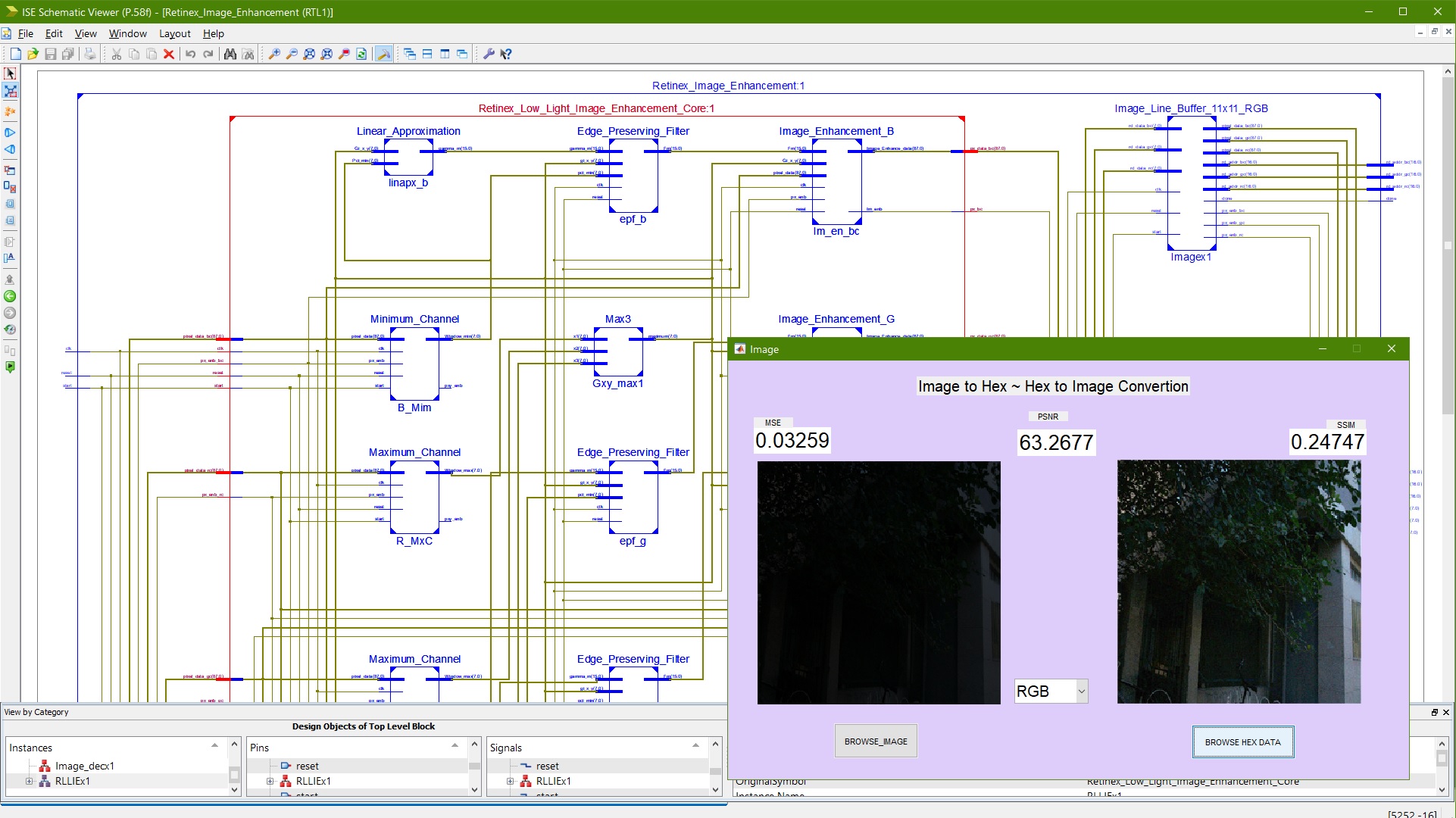Click the Zoom to Selected icon
This screenshot has width=1456, height=818.
click(x=327, y=54)
